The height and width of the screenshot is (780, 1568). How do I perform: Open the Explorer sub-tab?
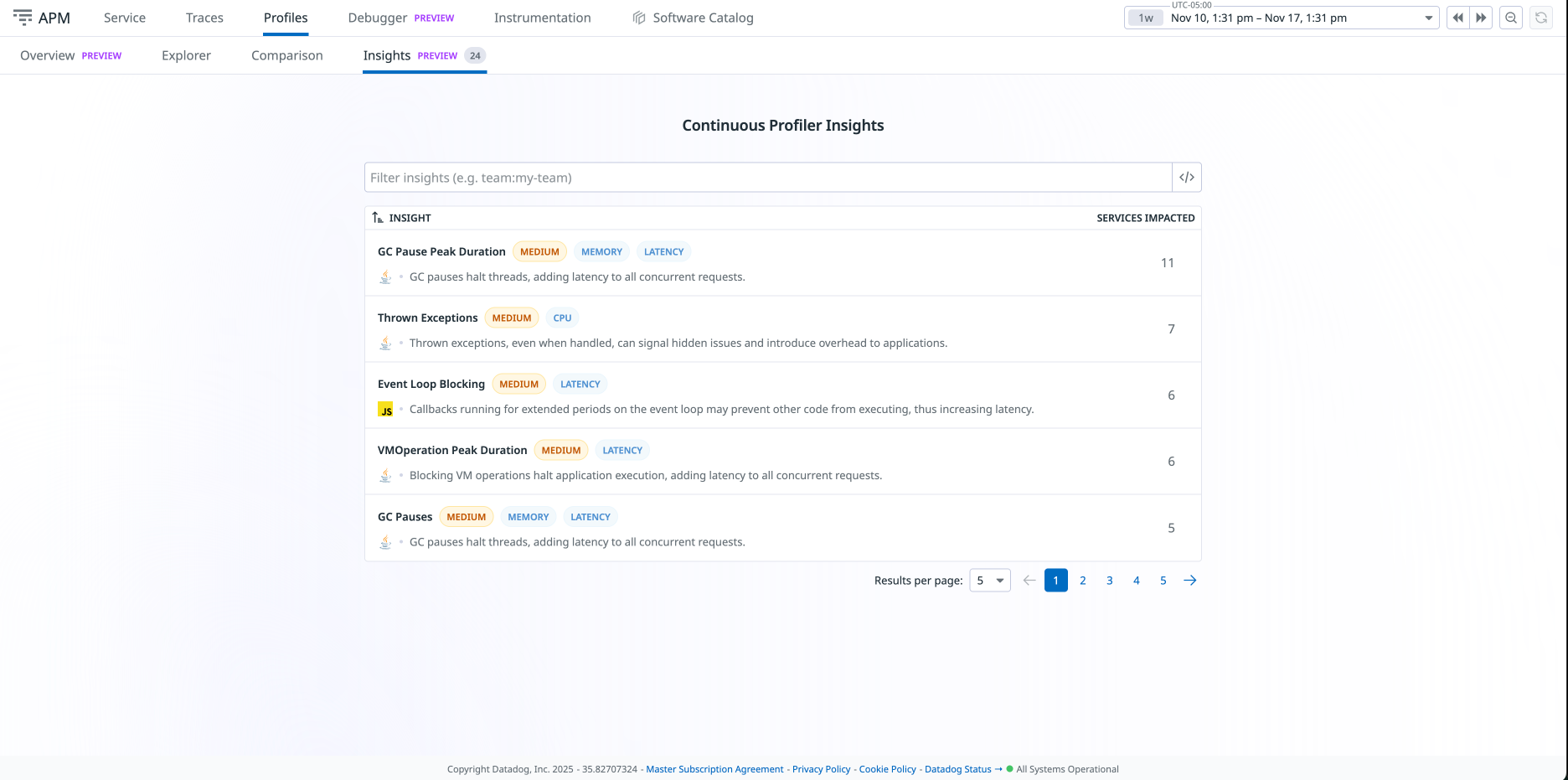186,55
